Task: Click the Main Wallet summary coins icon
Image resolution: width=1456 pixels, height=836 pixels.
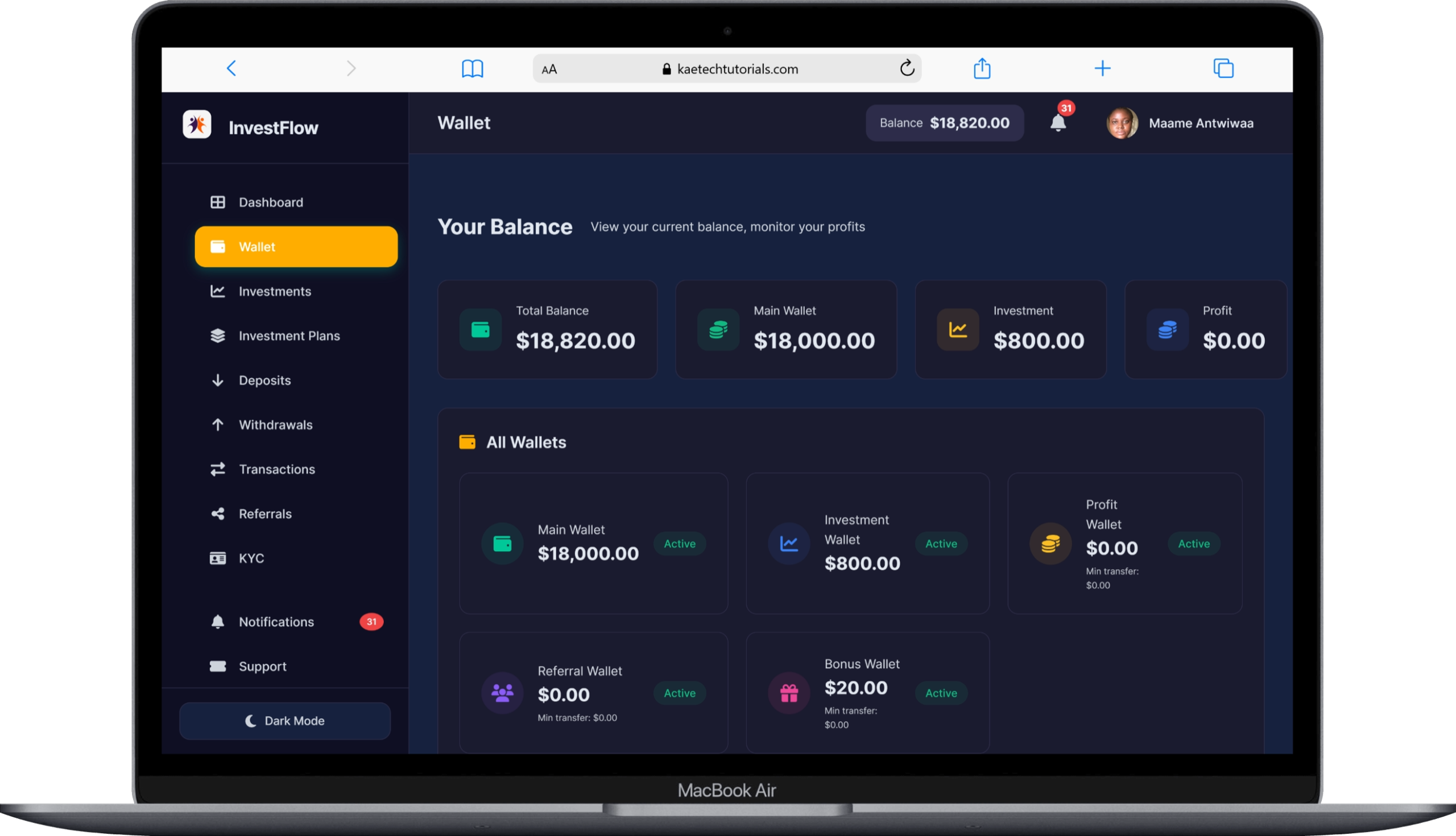Action: tap(718, 330)
